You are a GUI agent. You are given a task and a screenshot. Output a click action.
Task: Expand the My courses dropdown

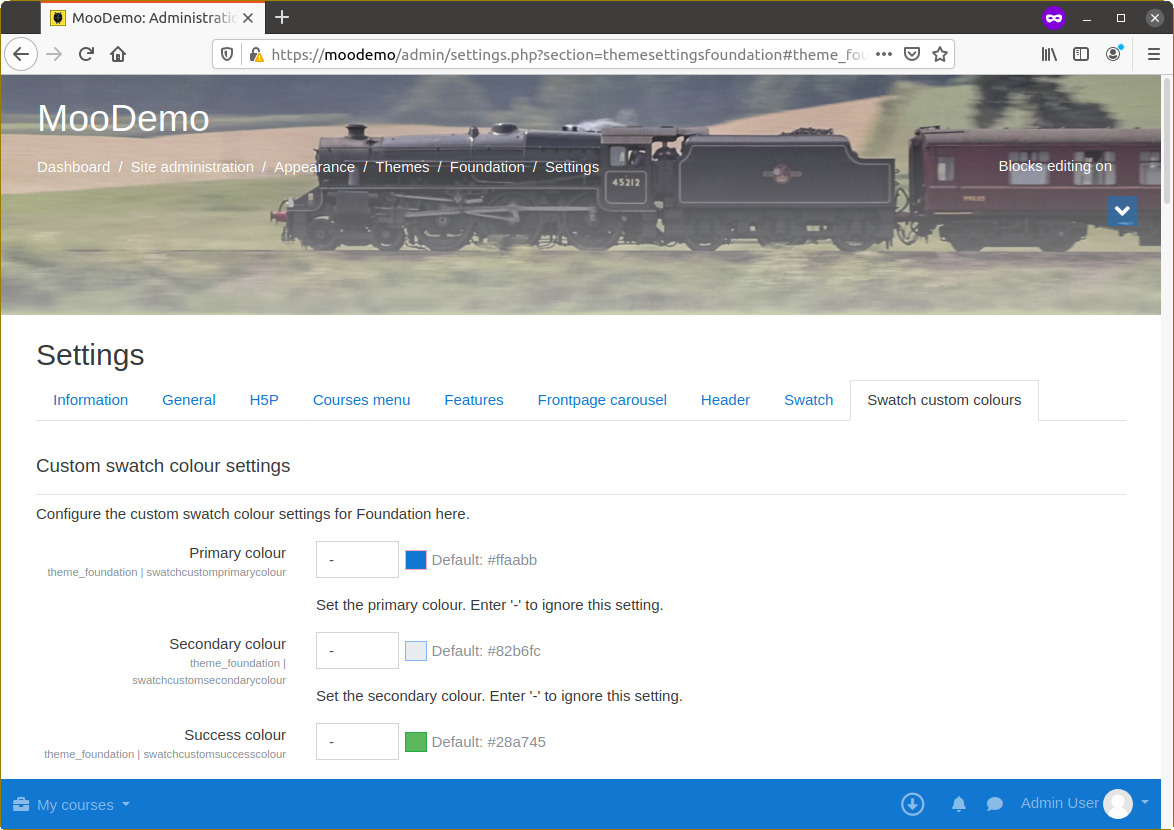83,805
